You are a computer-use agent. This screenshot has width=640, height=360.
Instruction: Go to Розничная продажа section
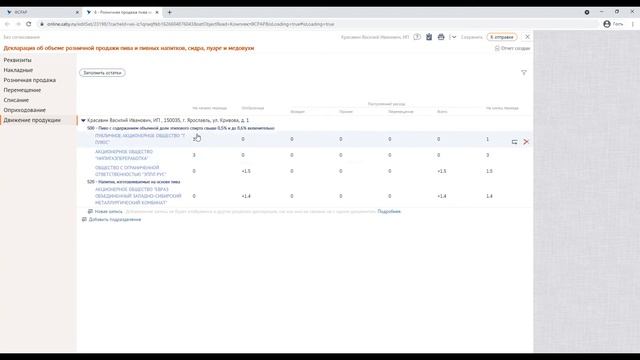click(30, 80)
